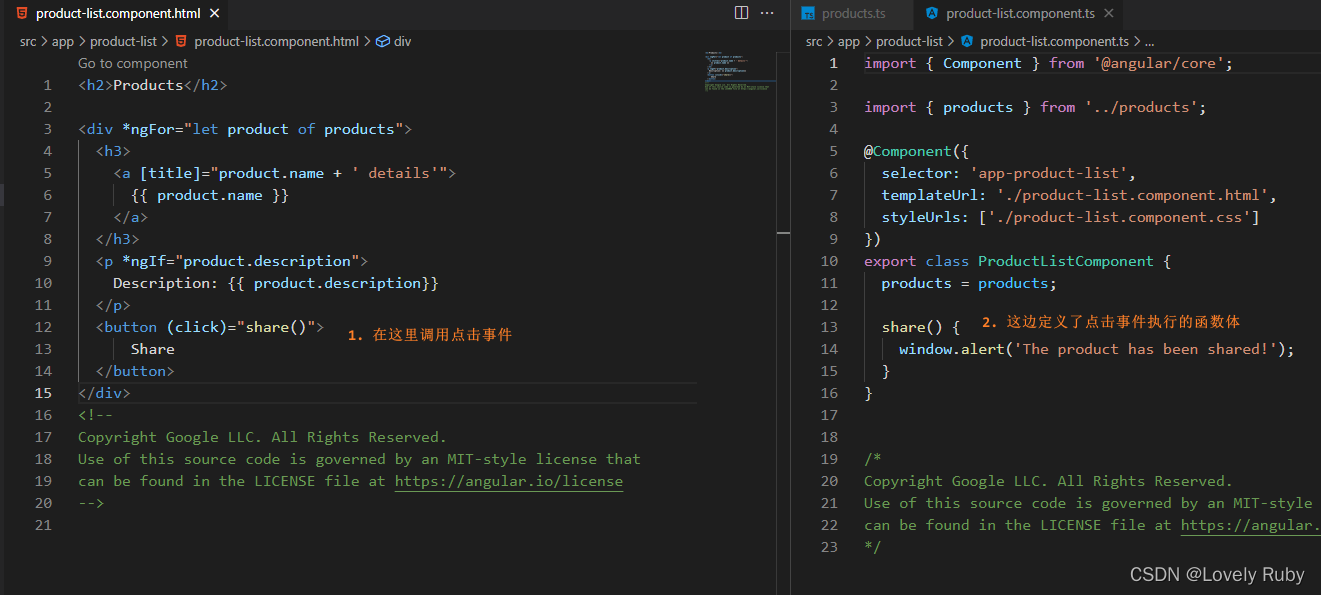The width and height of the screenshot is (1321, 595).
Task: Click the '</button>' closing tag
Action: (x=135, y=371)
